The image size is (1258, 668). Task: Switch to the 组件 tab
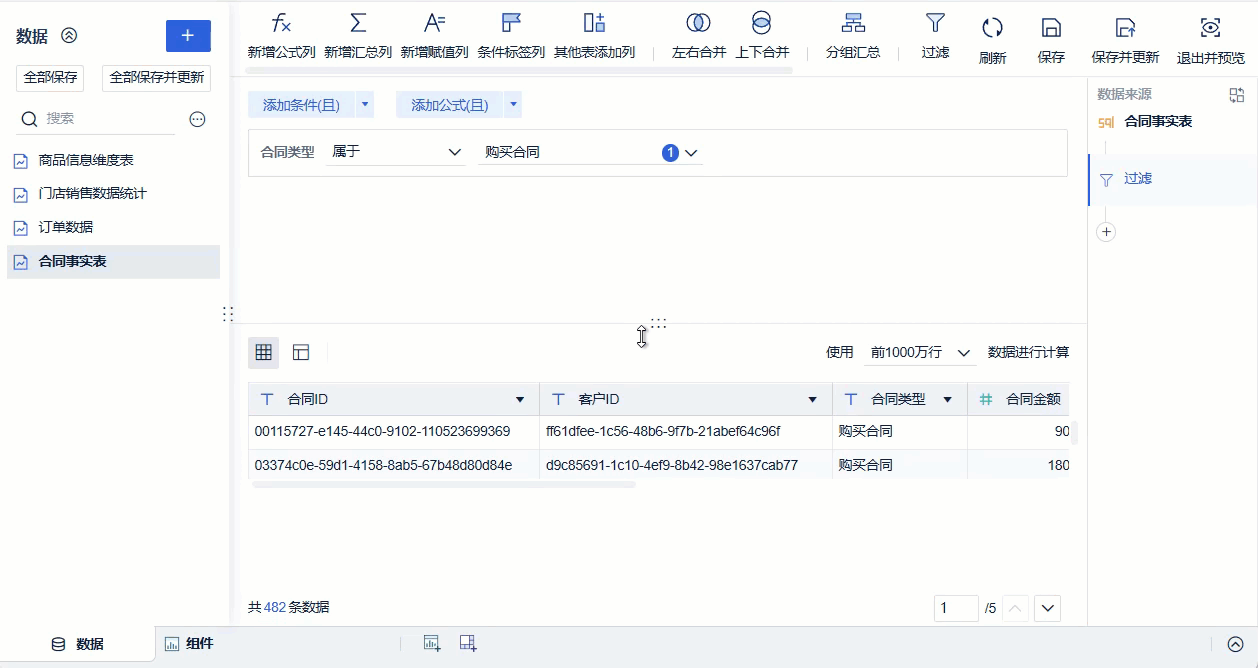pyautogui.click(x=190, y=643)
